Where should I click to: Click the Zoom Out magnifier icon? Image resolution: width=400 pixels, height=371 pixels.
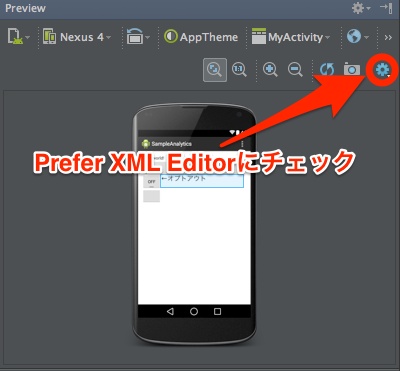295,70
